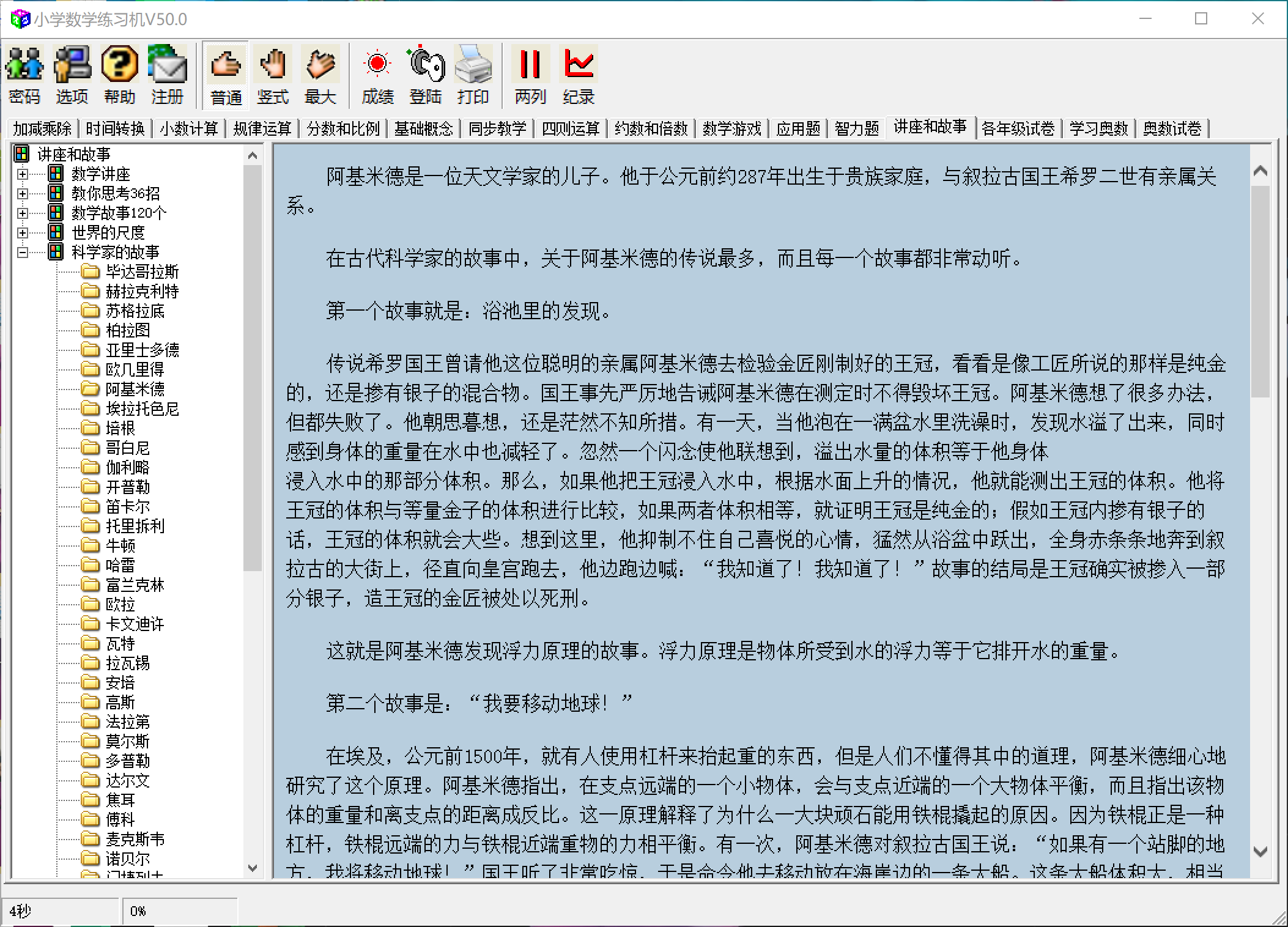Open the 富兰克林 folder item
This screenshot has height=927, width=1288.
click(x=135, y=585)
